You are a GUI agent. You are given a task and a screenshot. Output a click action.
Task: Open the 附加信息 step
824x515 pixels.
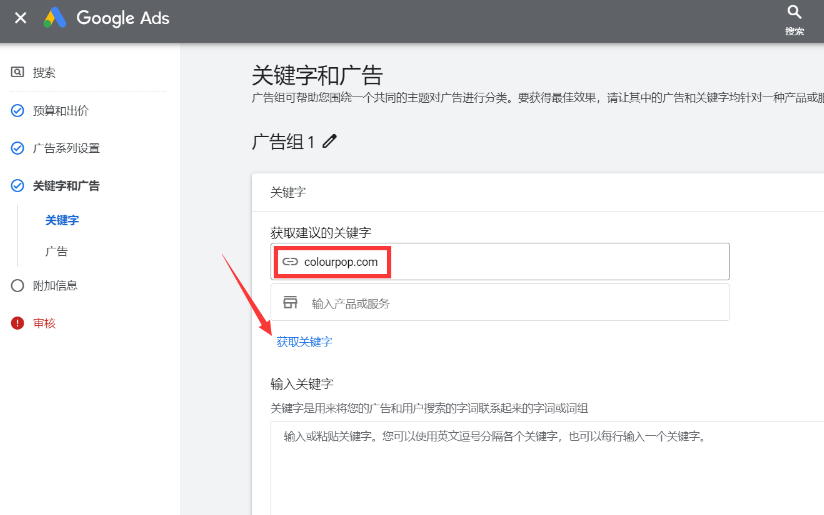pyautogui.click(x=55, y=285)
